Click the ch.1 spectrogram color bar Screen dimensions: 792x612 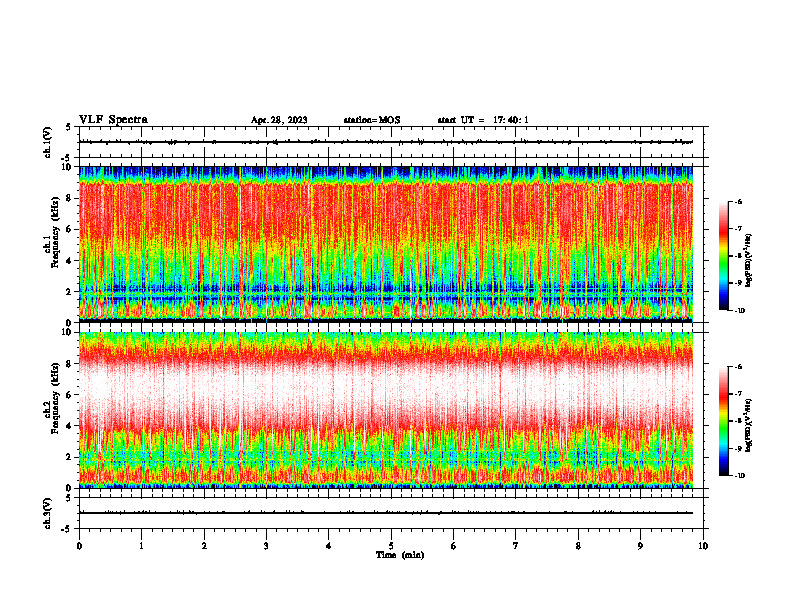tap(723, 256)
